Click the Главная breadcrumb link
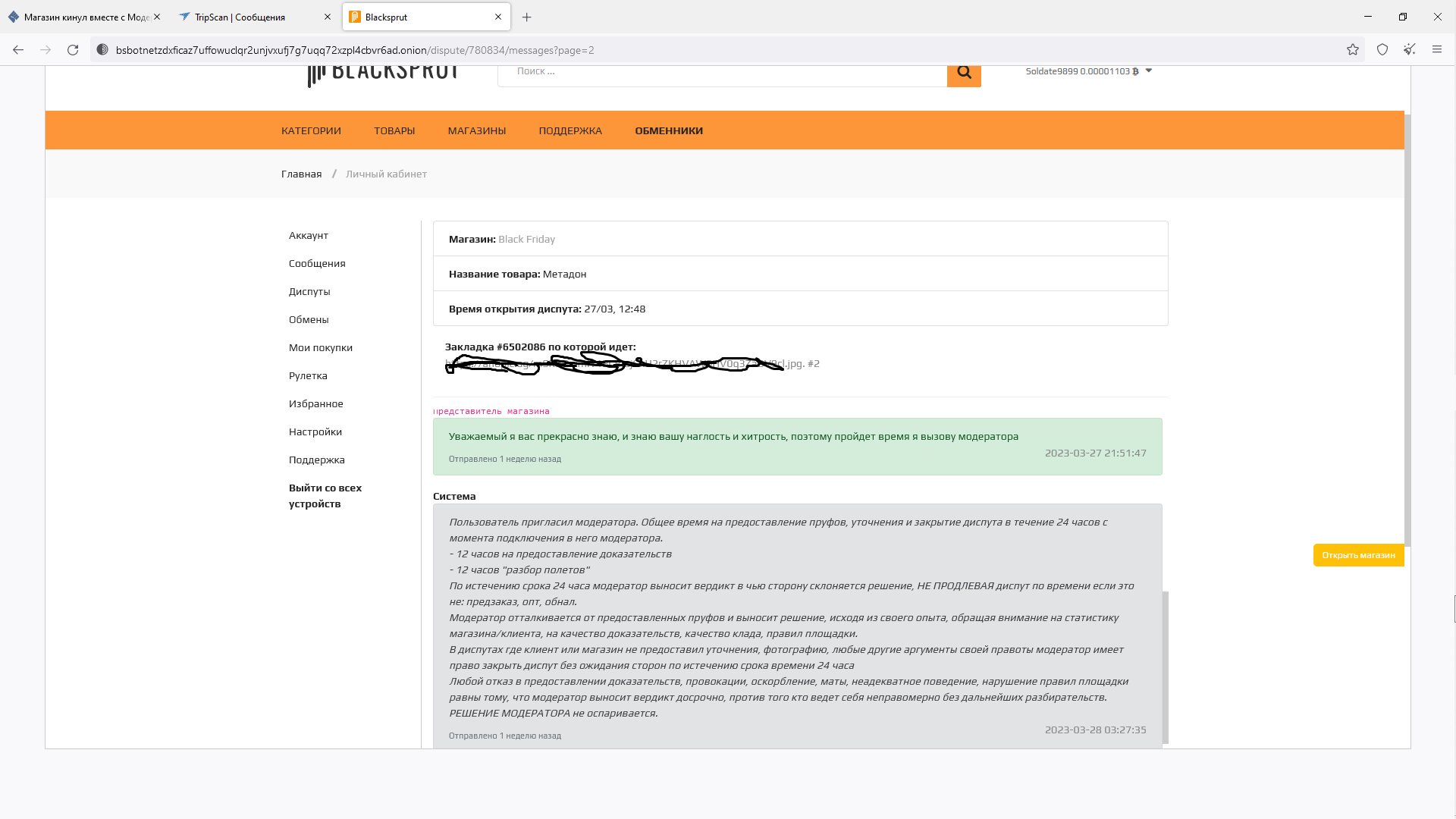This screenshot has height=819, width=1456. pyautogui.click(x=302, y=174)
